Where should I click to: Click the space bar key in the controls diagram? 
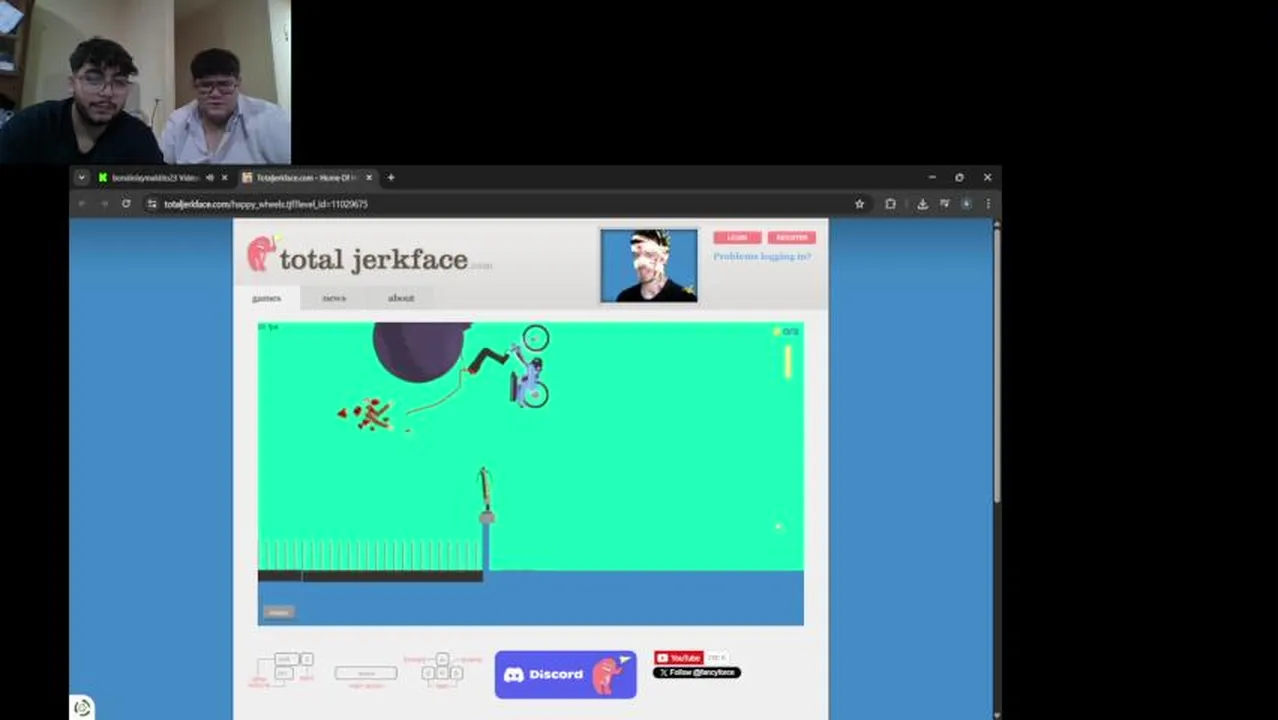click(x=366, y=674)
